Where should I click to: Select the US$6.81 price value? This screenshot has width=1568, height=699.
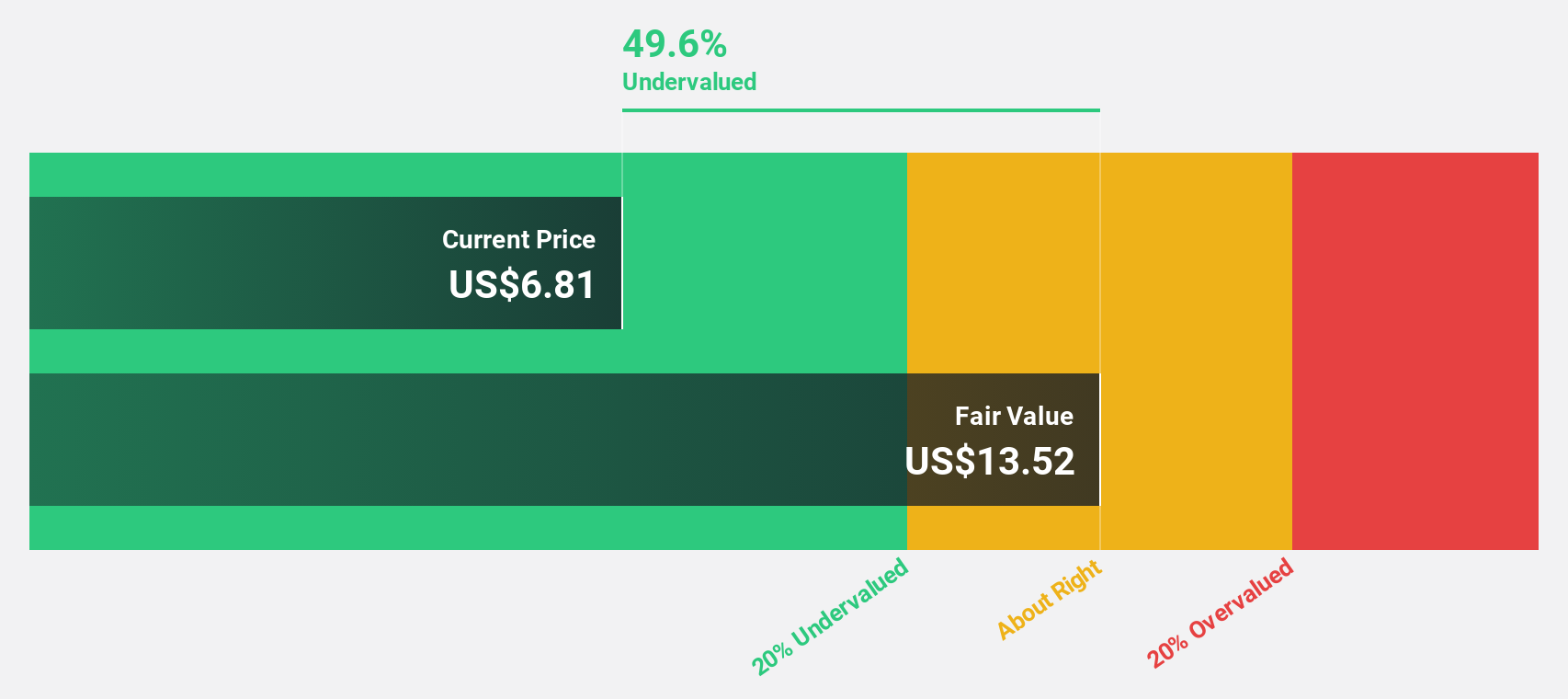[521, 285]
